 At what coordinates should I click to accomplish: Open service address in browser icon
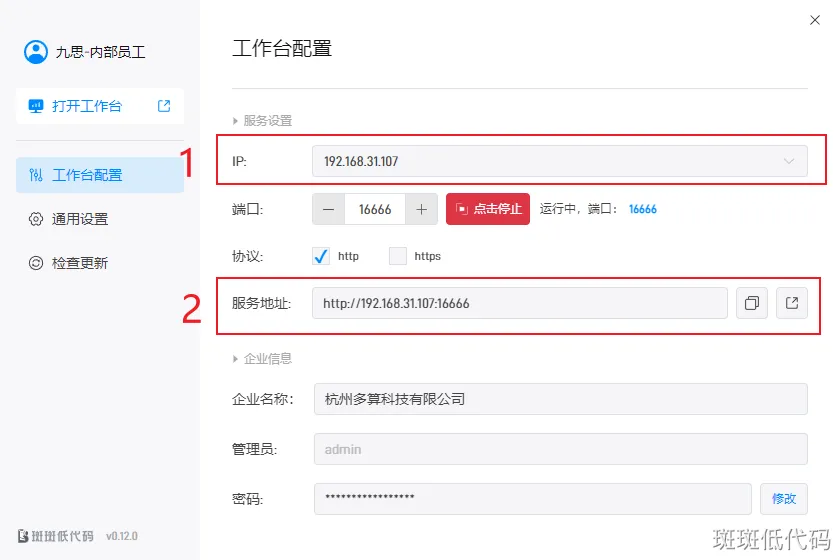click(791, 303)
